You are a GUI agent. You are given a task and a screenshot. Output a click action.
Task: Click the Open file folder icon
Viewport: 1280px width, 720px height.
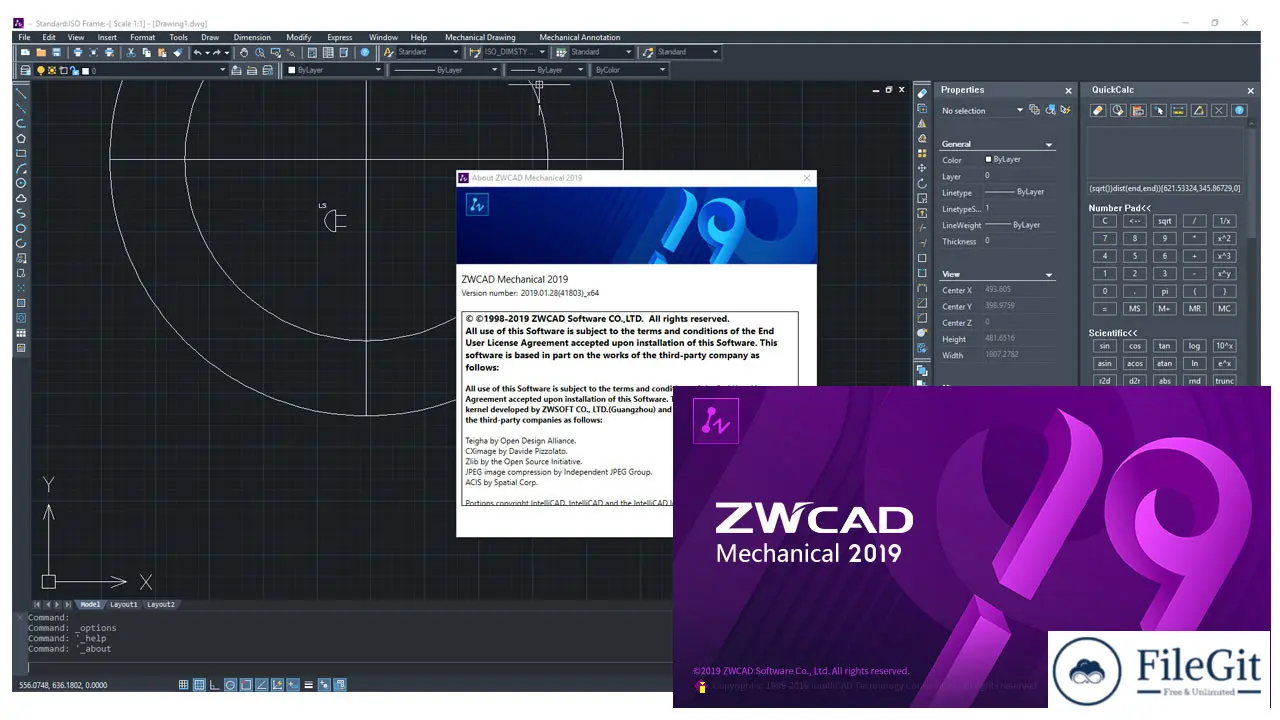coord(41,52)
